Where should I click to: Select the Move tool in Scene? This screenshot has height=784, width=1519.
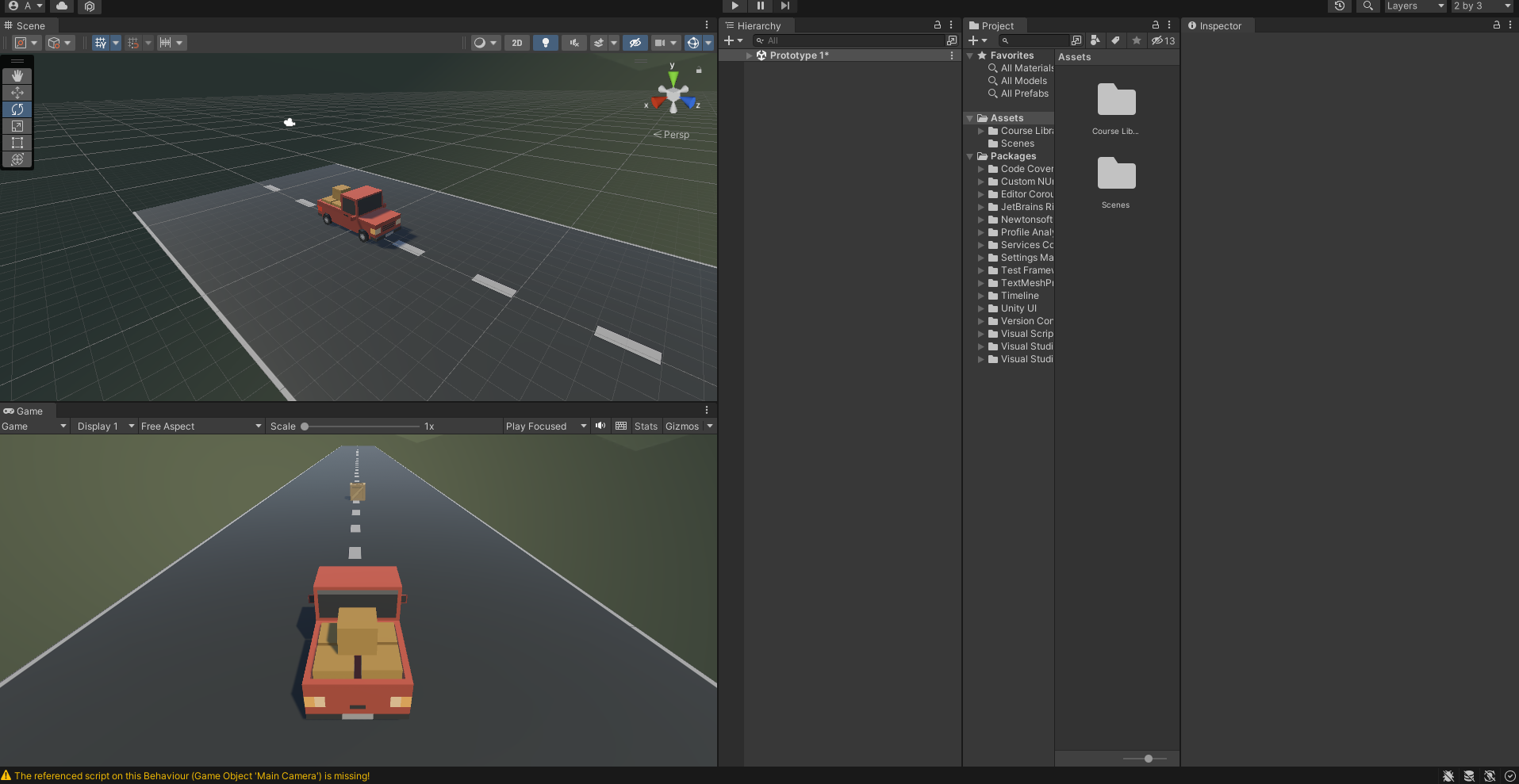point(17,93)
